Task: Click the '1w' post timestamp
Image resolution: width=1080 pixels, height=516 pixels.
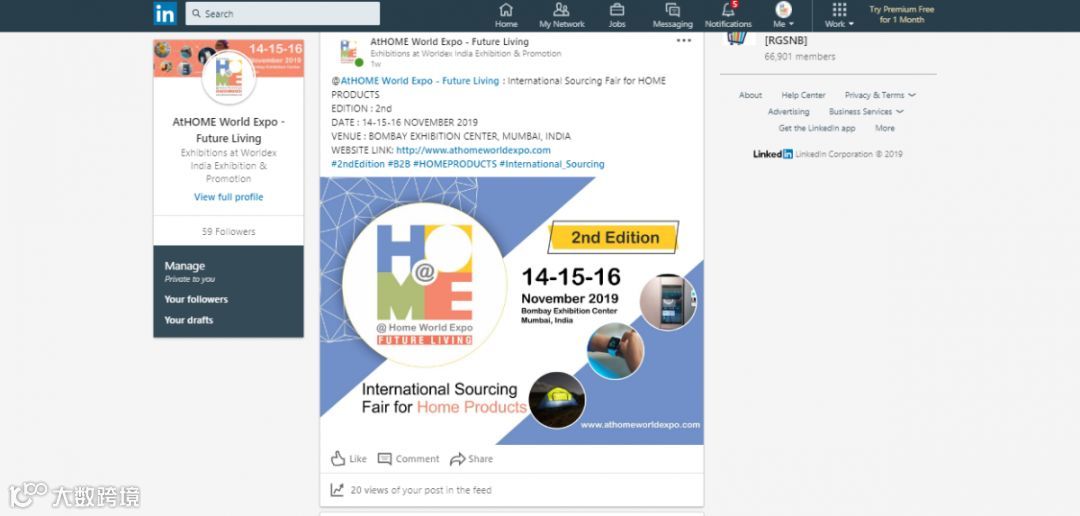Action: tap(375, 63)
